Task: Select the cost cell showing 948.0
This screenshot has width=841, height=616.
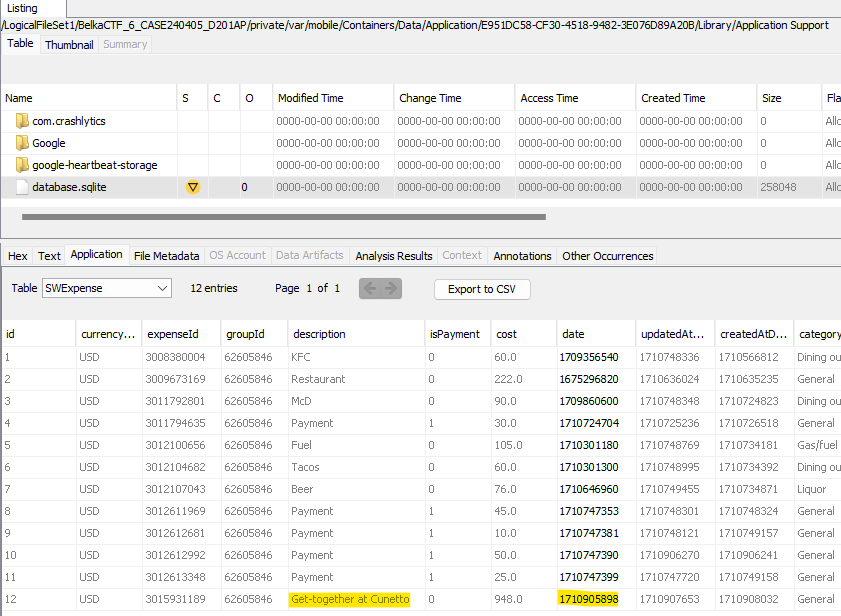Action: coord(524,599)
